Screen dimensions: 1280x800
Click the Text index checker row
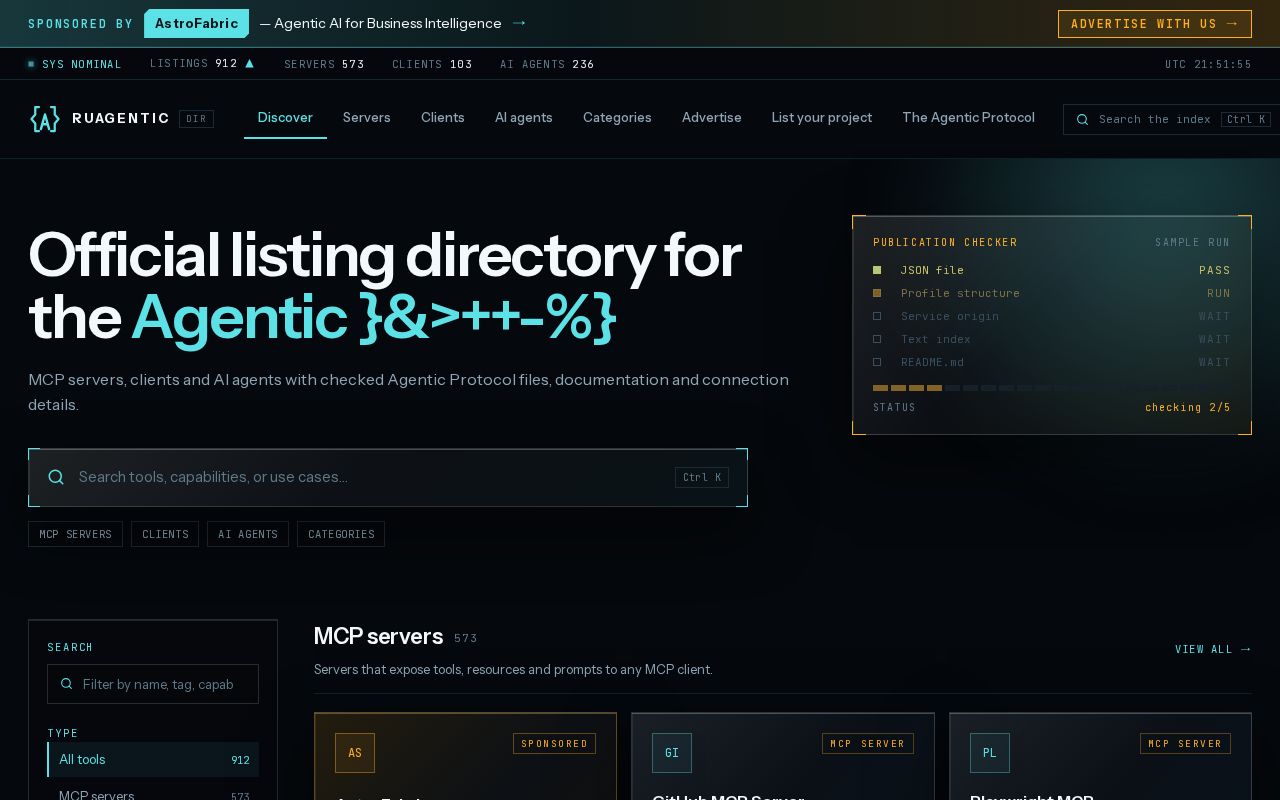tap(1052, 339)
